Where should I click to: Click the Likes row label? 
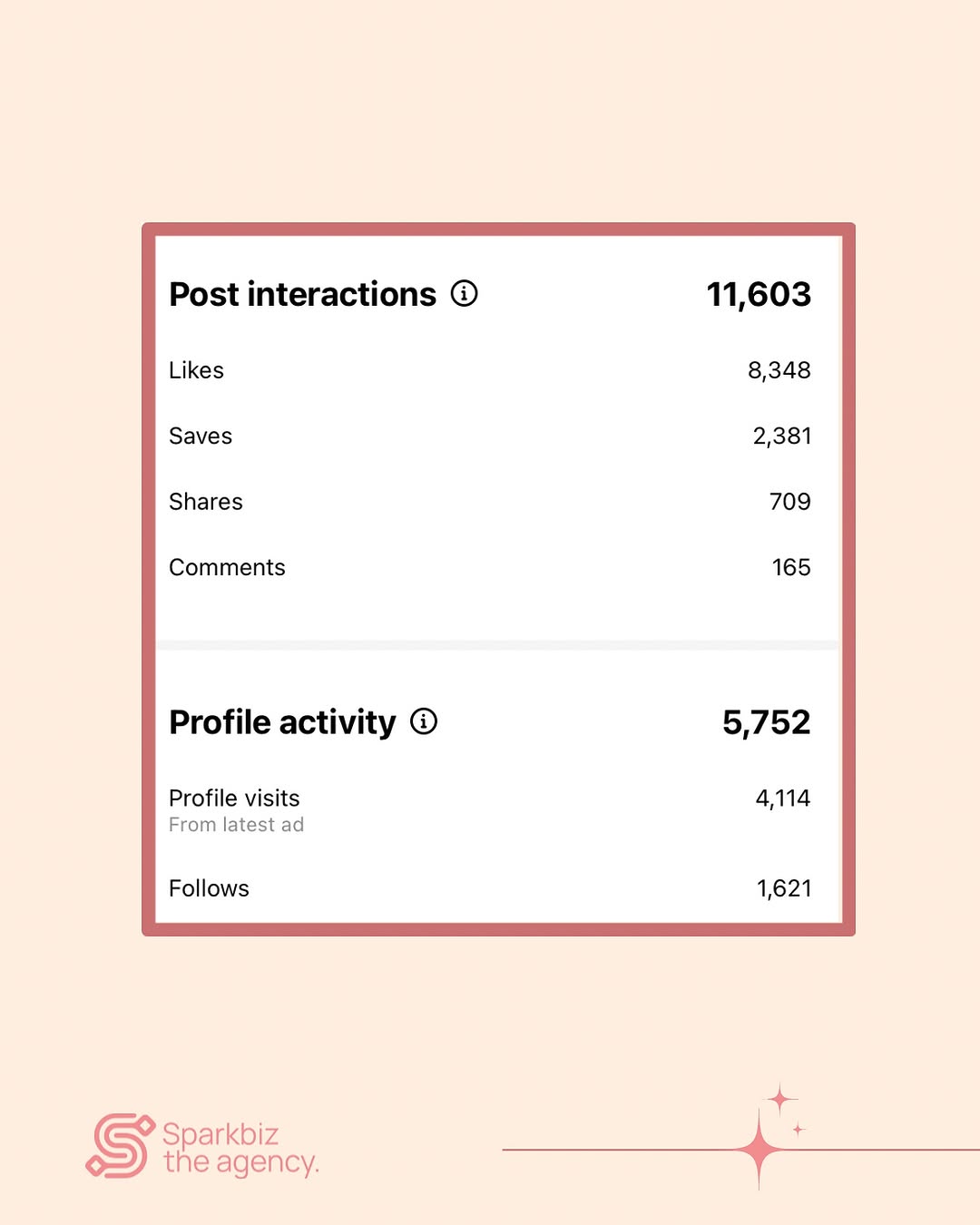pyautogui.click(x=196, y=370)
